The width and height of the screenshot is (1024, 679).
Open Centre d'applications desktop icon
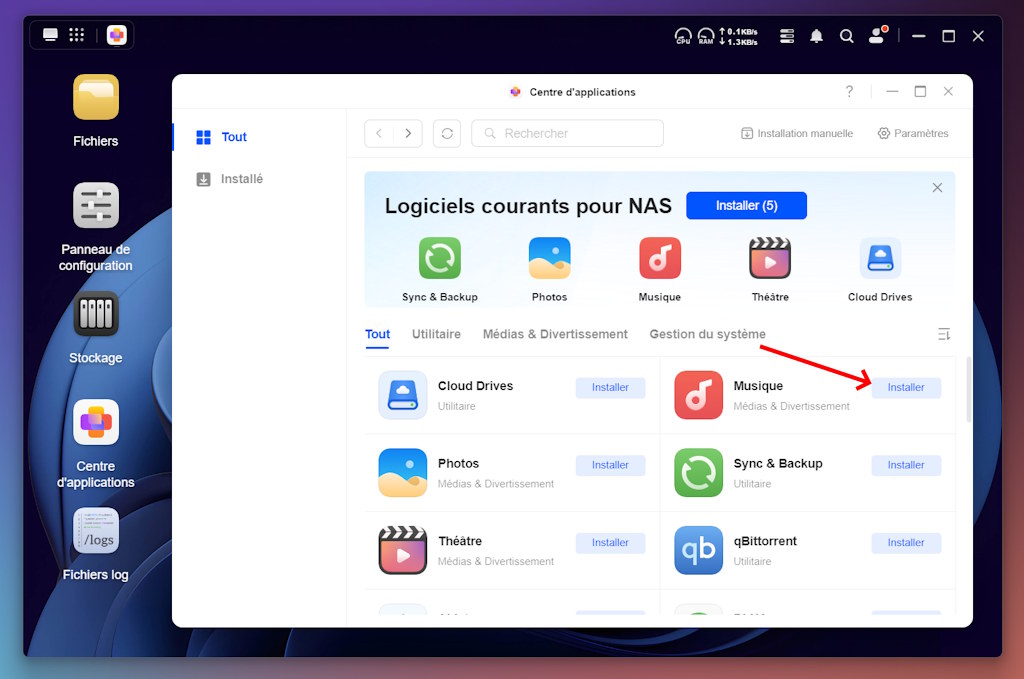coord(95,422)
